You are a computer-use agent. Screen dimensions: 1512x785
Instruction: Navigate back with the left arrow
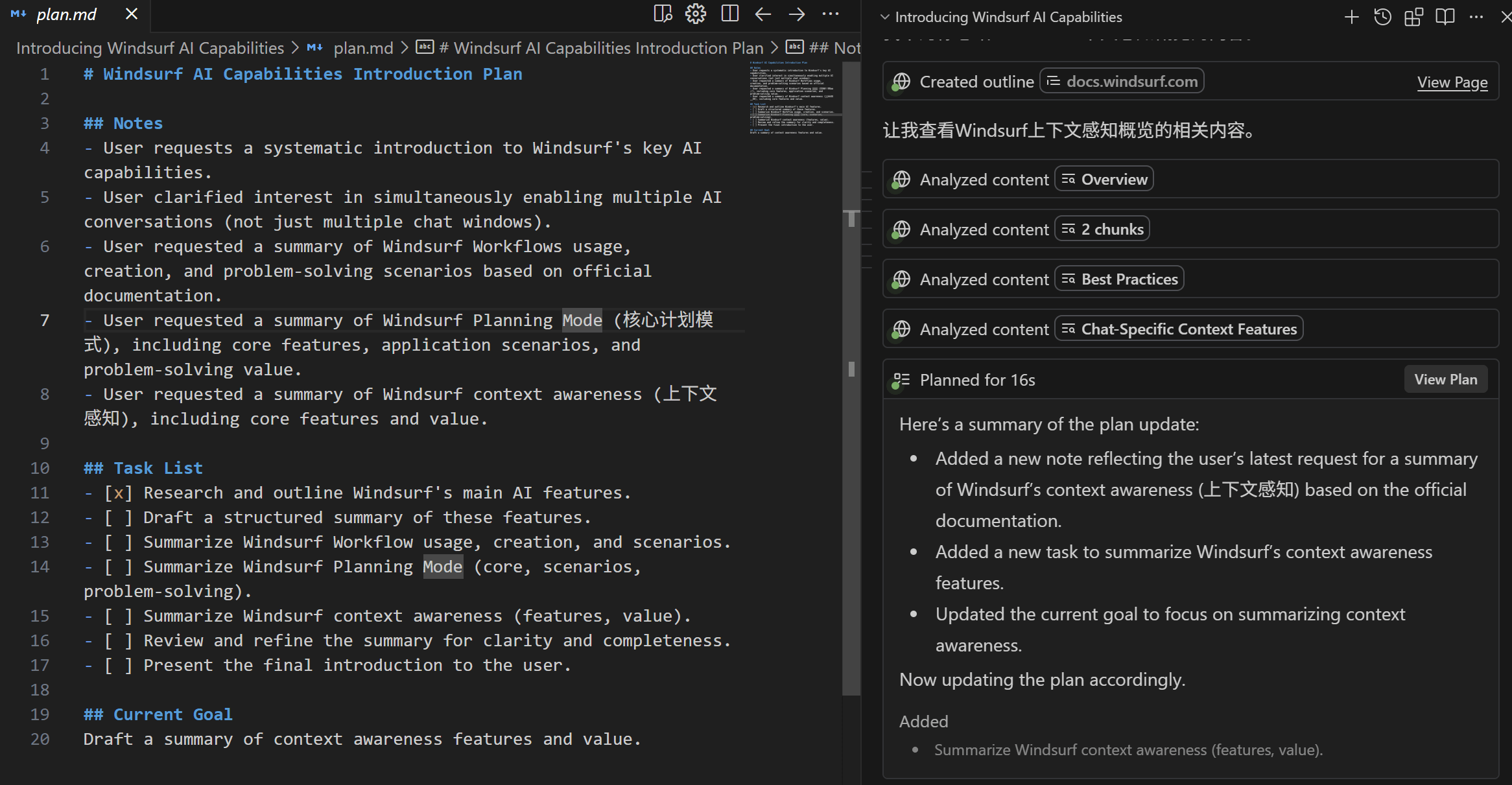[x=763, y=14]
